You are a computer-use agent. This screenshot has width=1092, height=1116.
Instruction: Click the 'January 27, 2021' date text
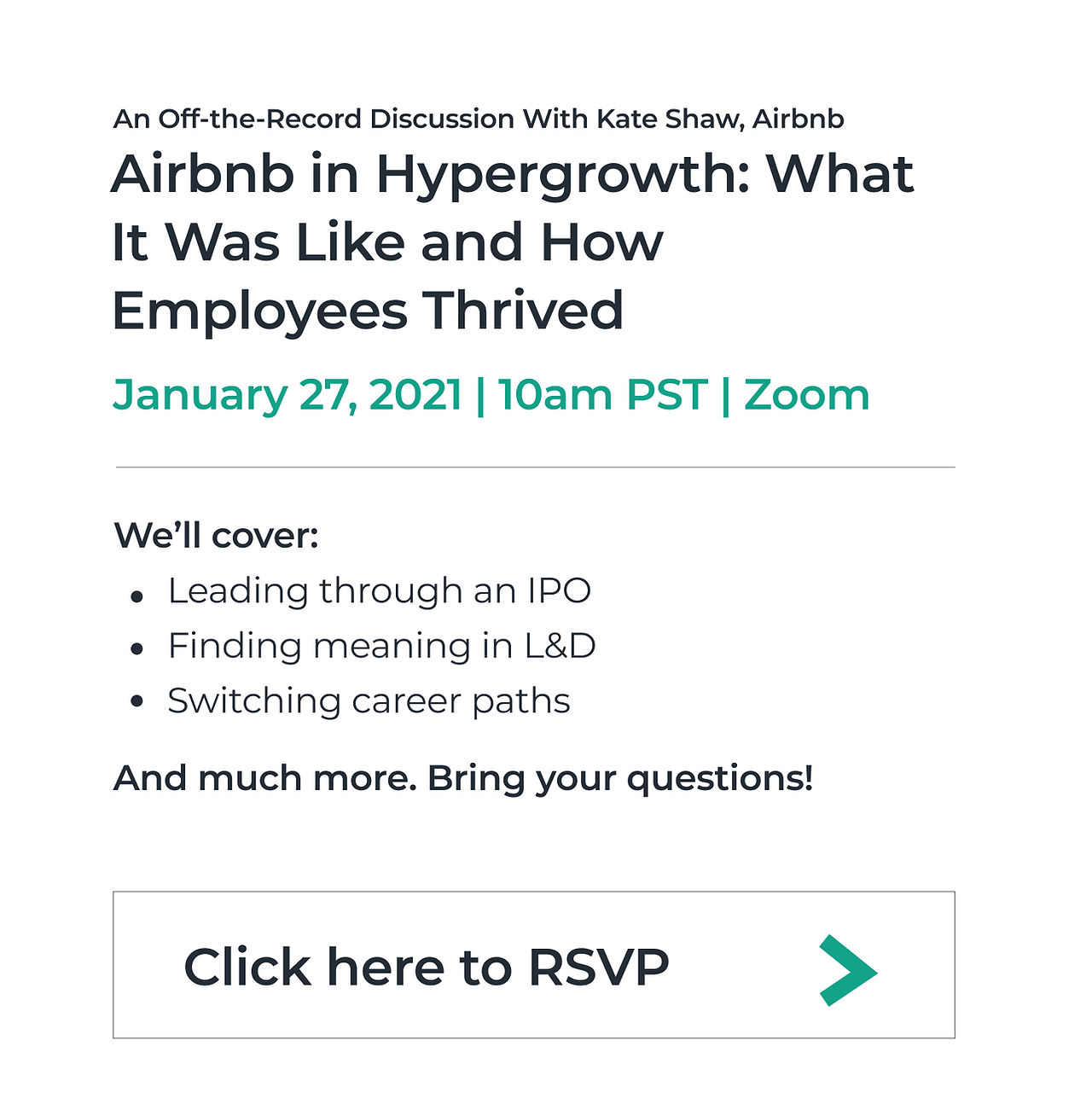(x=287, y=395)
